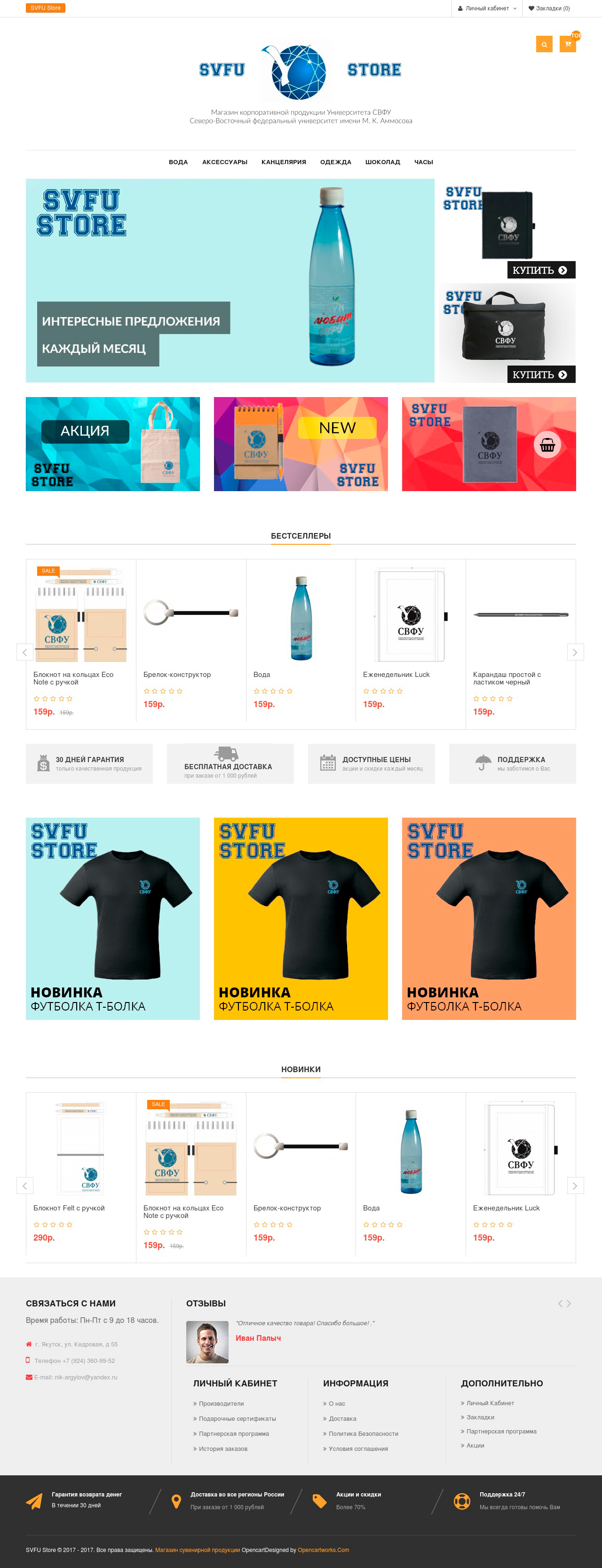Open Закладки (0) wishlist link
602x1568 pixels.
coord(549,8)
